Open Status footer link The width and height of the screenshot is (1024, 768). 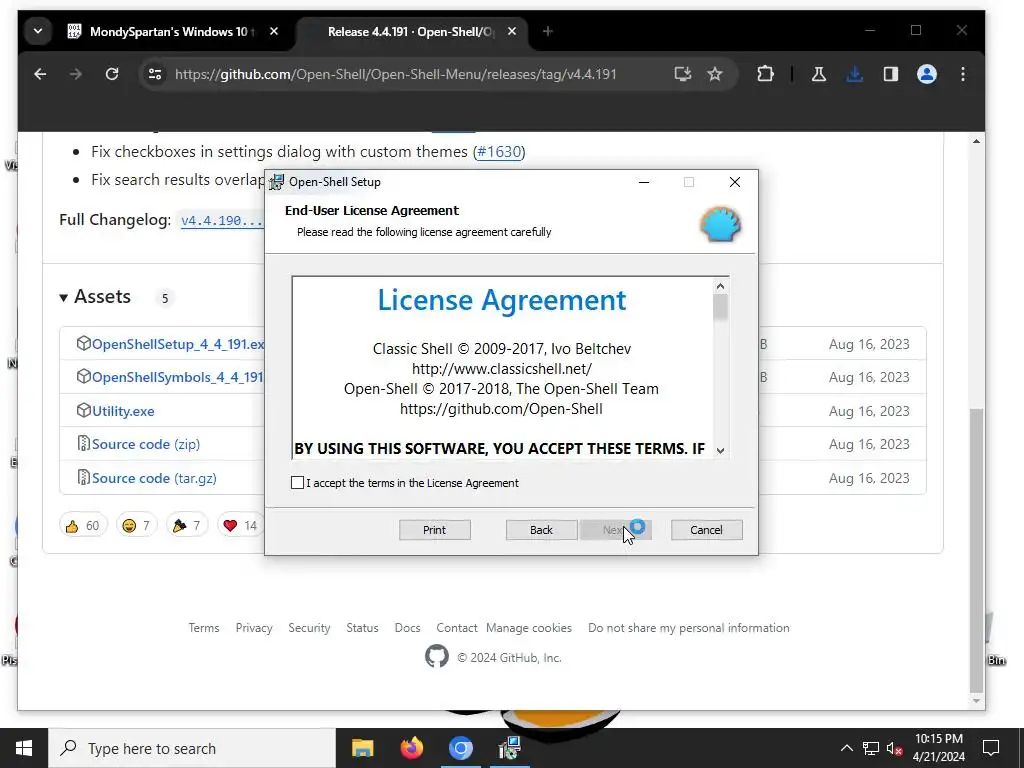click(x=362, y=628)
